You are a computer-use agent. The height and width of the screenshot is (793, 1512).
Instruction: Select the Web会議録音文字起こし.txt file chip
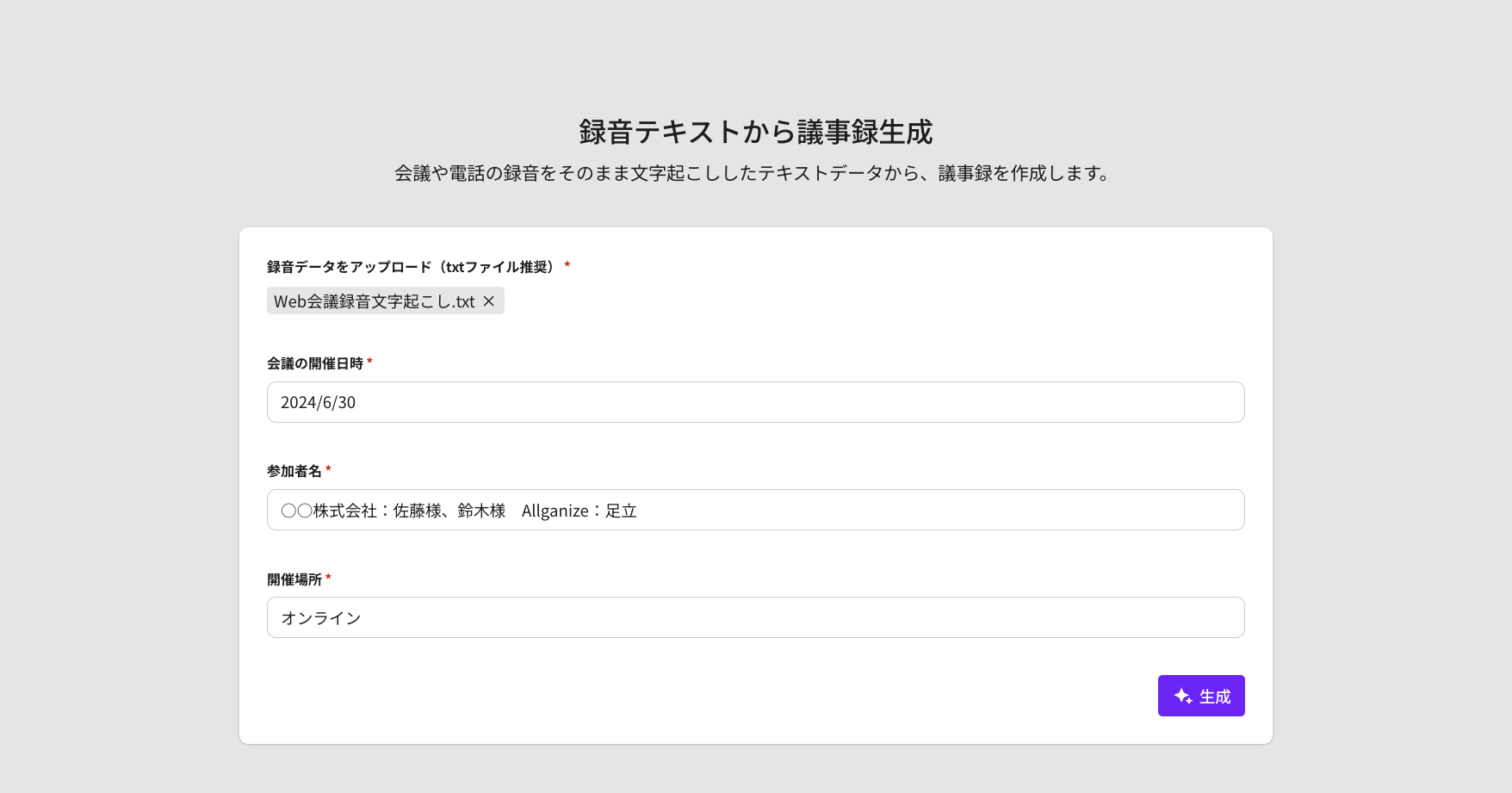(374, 301)
